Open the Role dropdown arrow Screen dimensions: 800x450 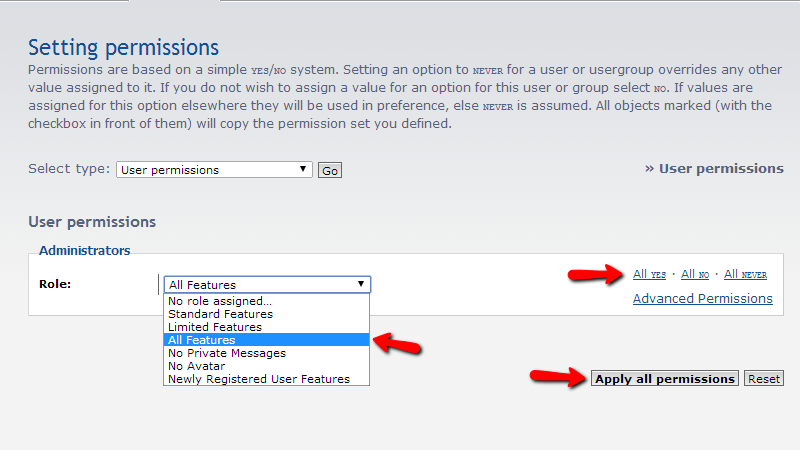(361, 284)
